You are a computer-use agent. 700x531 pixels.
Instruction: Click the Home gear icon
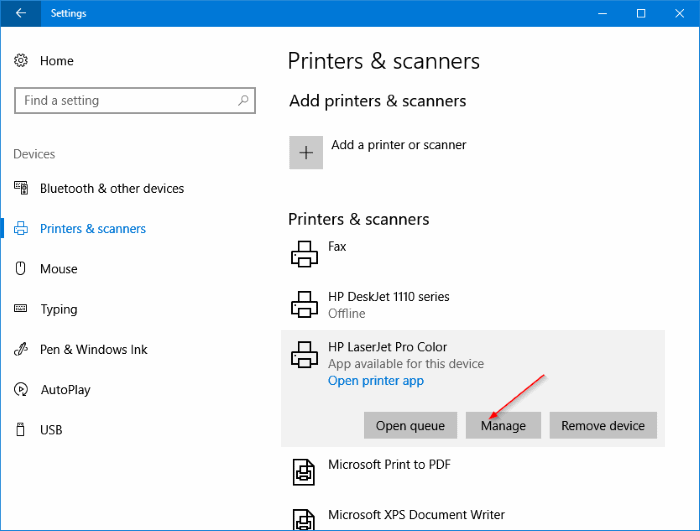pyautogui.click(x=21, y=60)
